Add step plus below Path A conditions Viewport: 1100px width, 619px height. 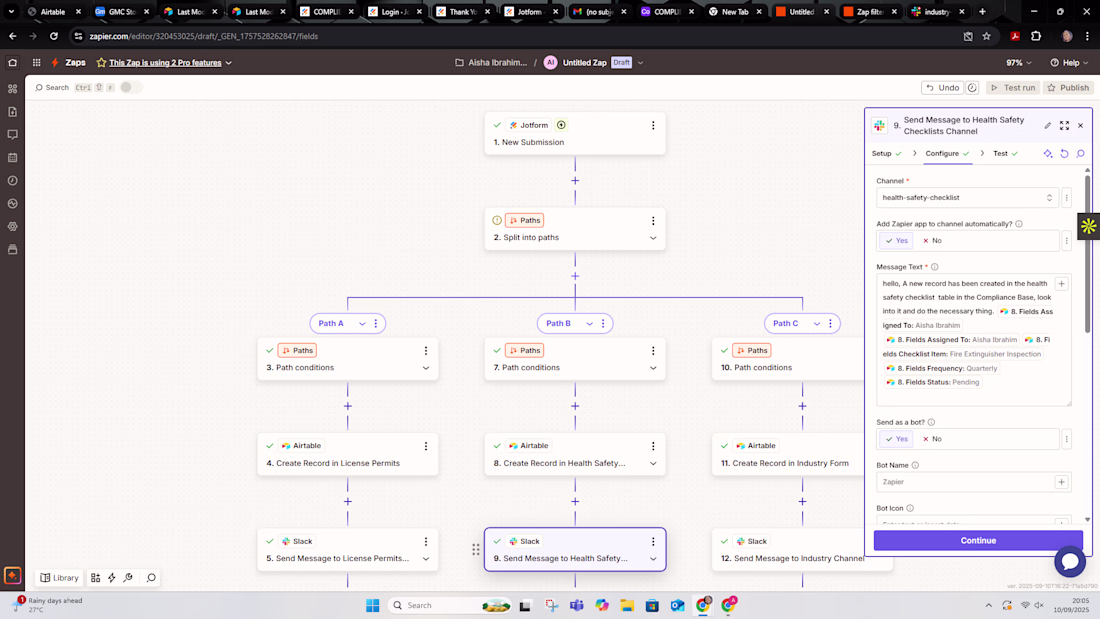coord(348,406)
